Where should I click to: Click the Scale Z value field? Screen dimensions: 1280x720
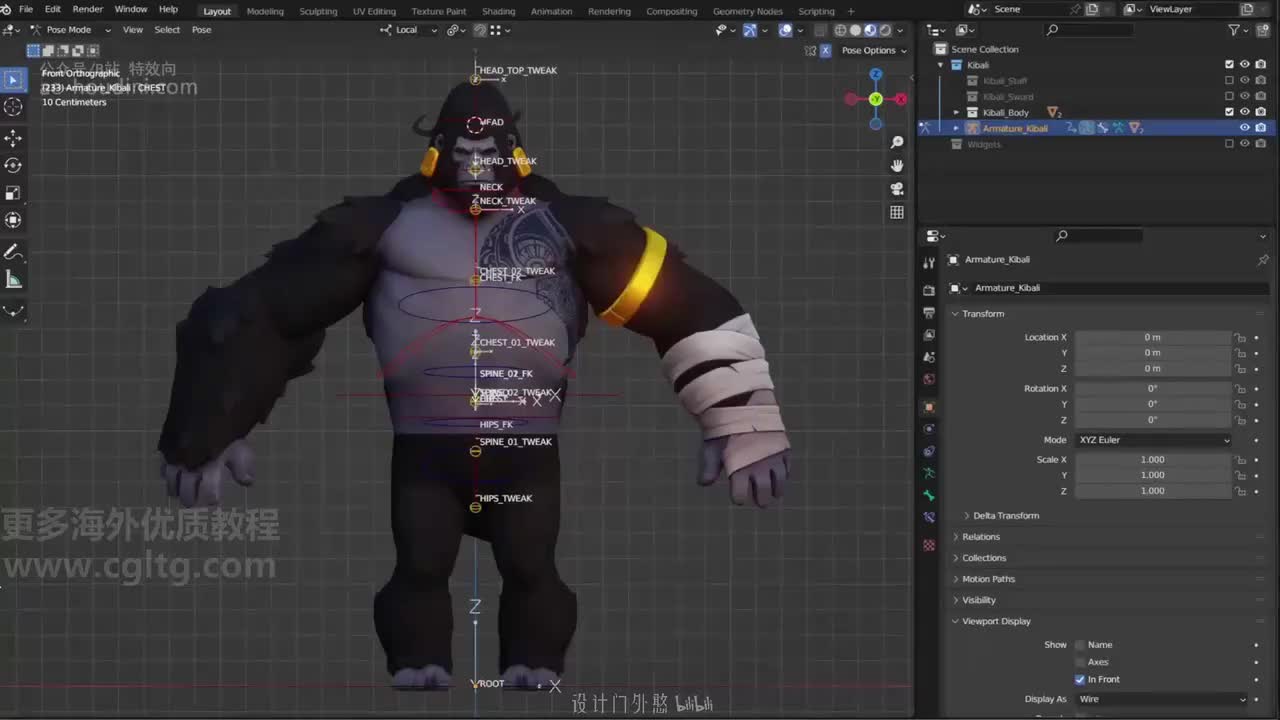click(x=1153, y=491)
